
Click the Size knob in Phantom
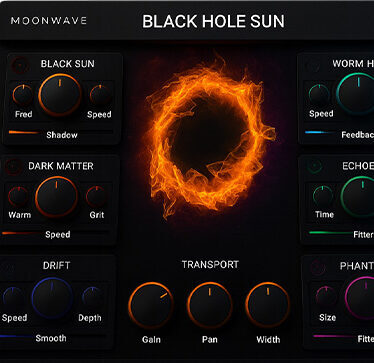pos(326,297)
